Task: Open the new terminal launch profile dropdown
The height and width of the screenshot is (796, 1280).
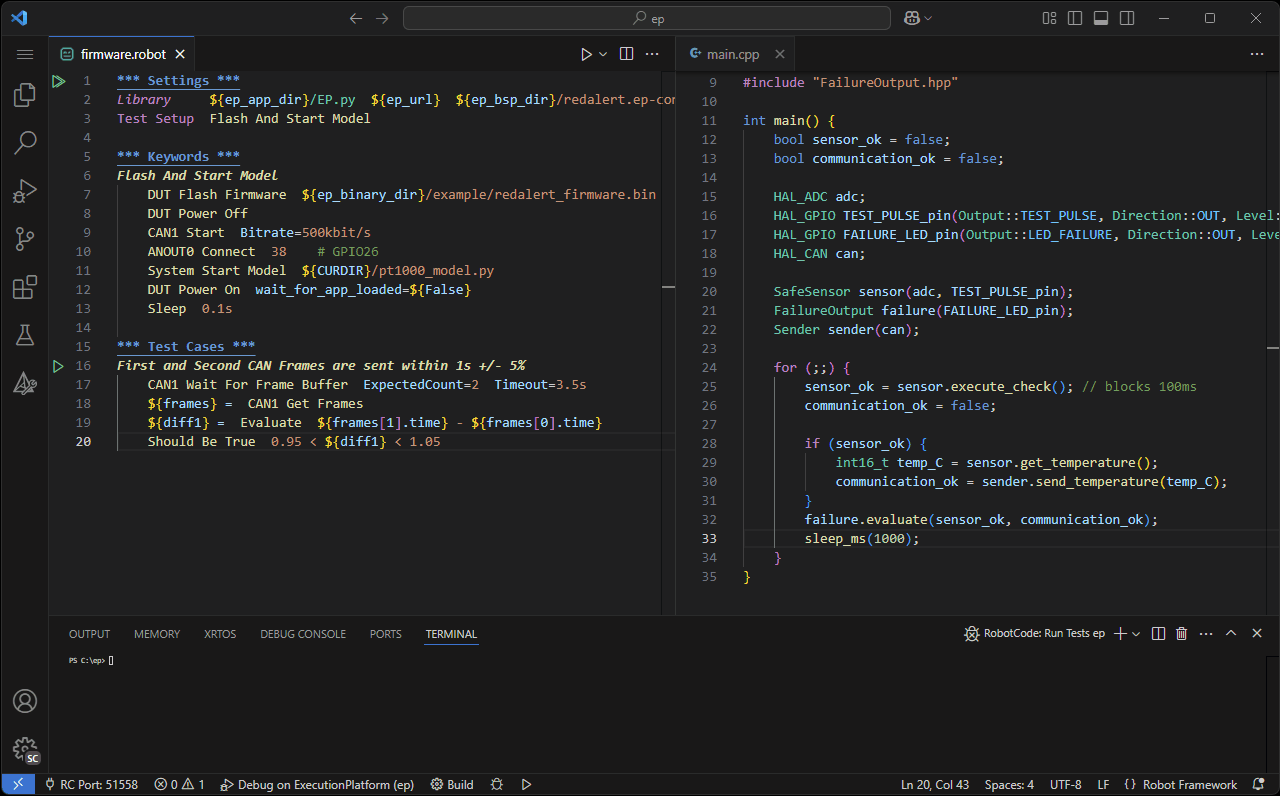Action: click(x=1136, y=634)
